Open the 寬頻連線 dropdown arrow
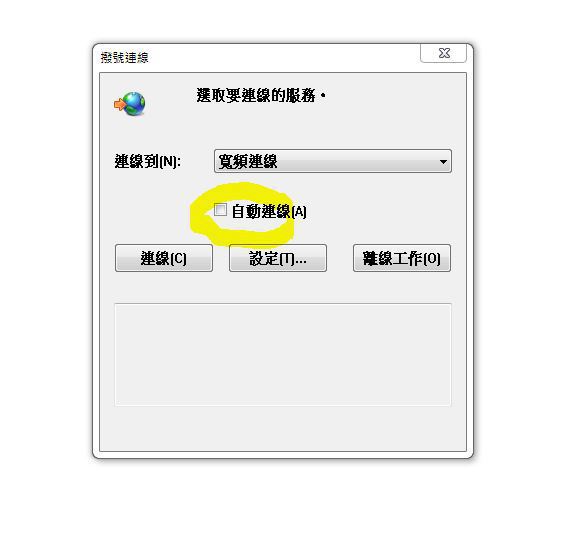This screenshot has height=551, width=588. (x=443, y=162)
